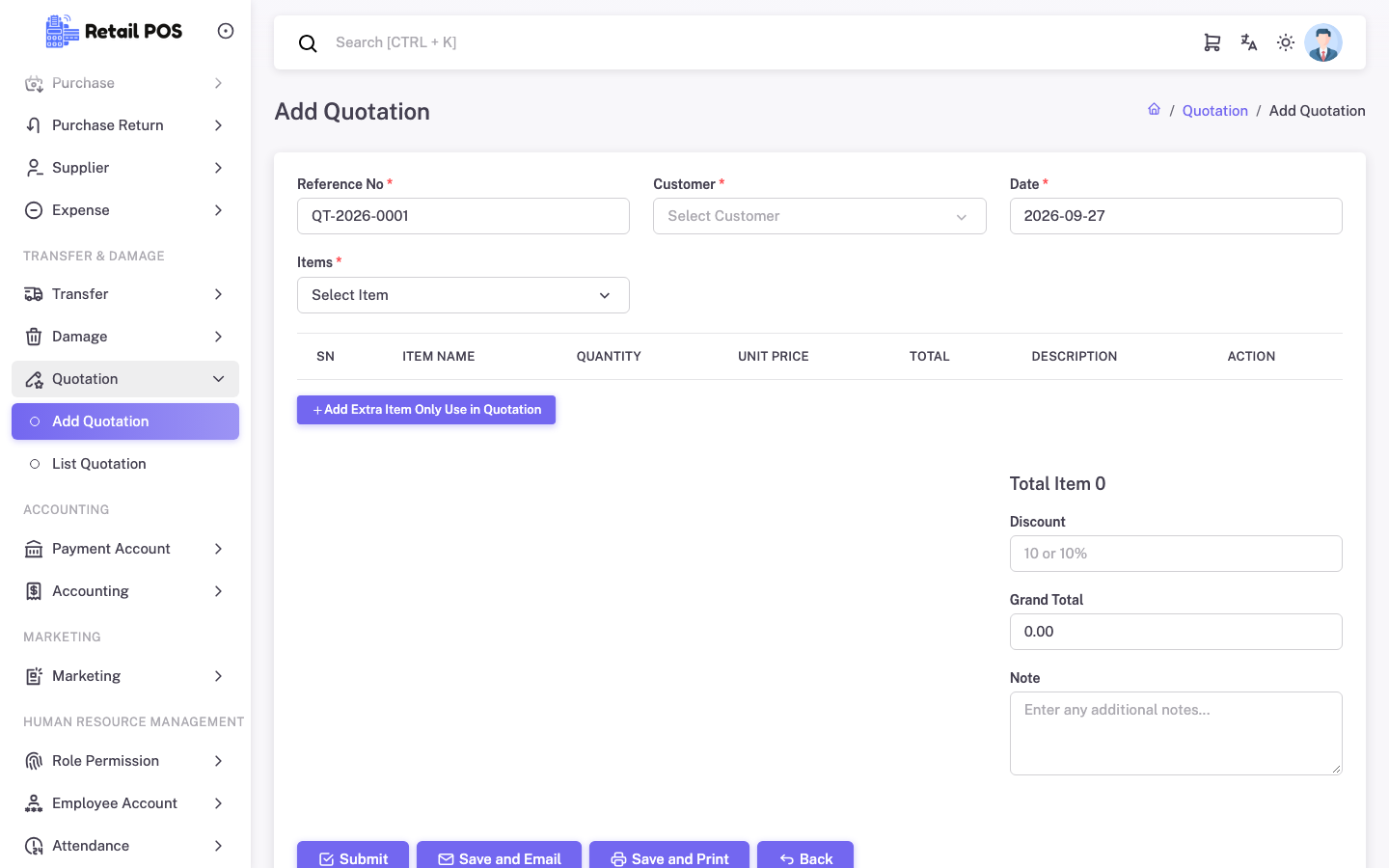This screenshot has width=1389, height=868.
Task: Open the Select Item dropdown
Action: (463, 295)
